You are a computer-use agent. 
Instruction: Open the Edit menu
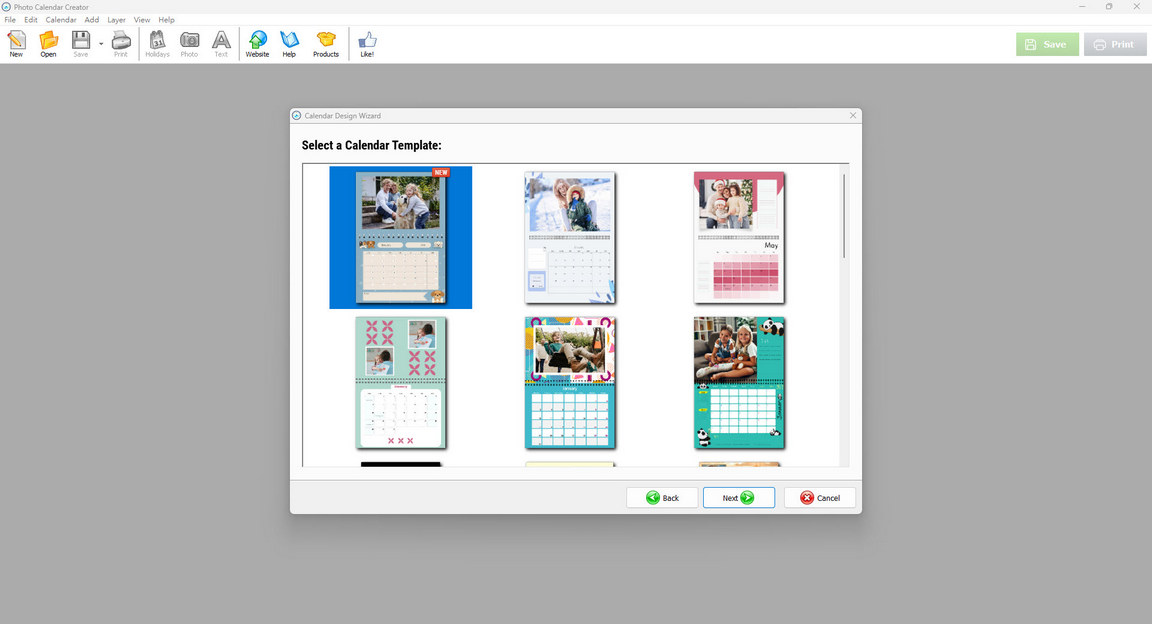[x=31, y=20]
